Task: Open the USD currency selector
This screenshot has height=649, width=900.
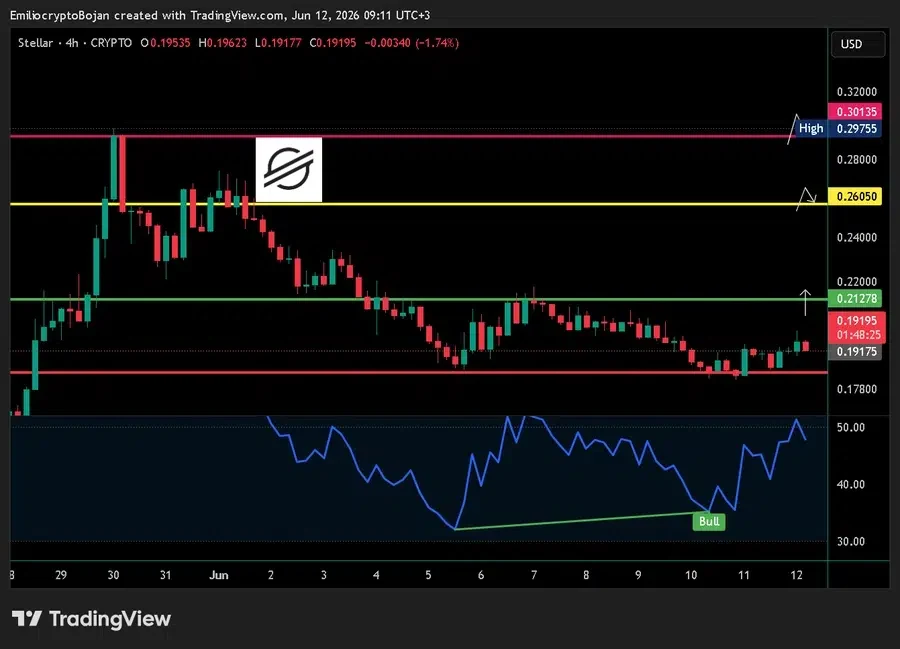Action: click(858, 44)
